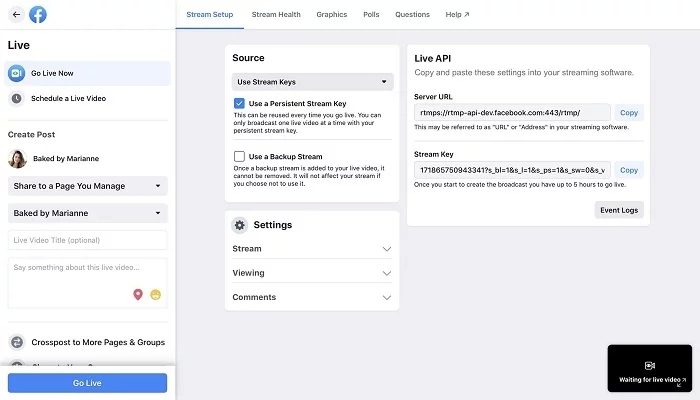Click the Facebook logo icon
This screenshot has height=400, width=700.
(x=39, y=15)
